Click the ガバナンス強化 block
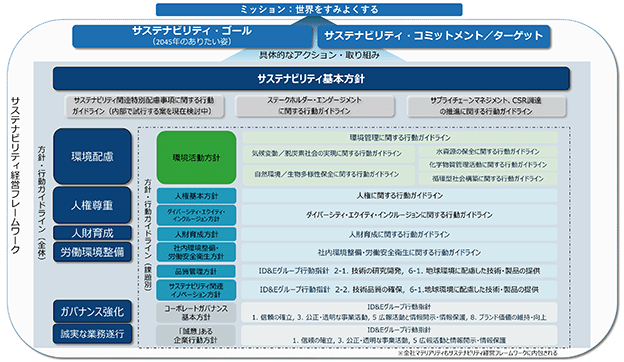624x362 pixels. pos(92,311)
